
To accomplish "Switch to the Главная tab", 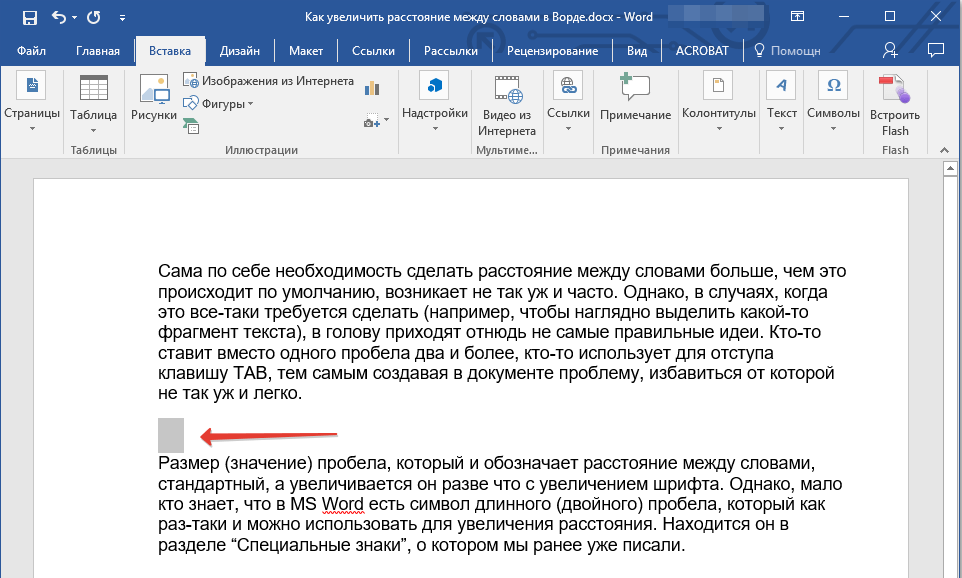I will click(x=97, y=51).
